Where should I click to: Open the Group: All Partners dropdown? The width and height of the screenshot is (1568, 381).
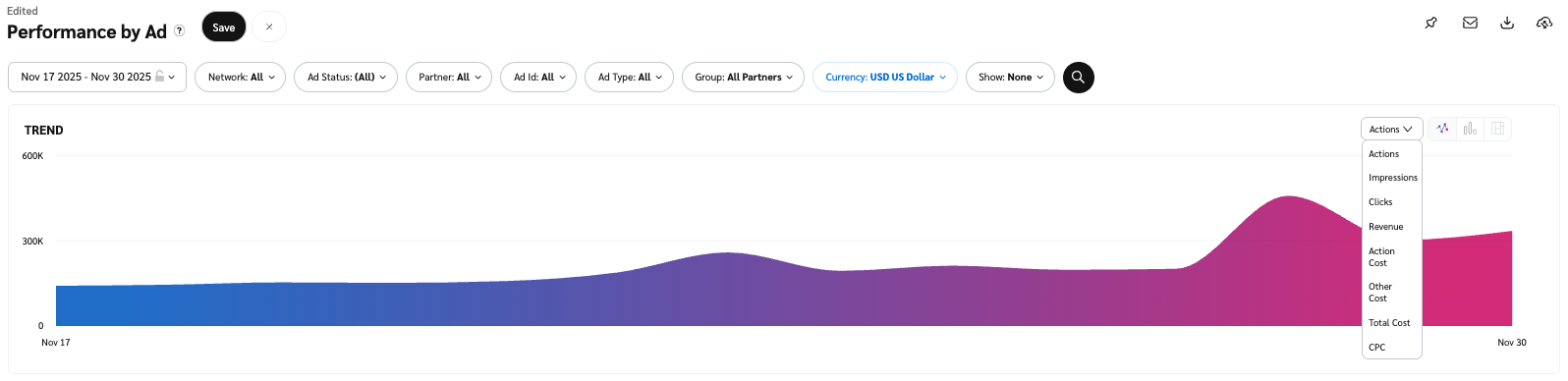click(x=743, y=77)
